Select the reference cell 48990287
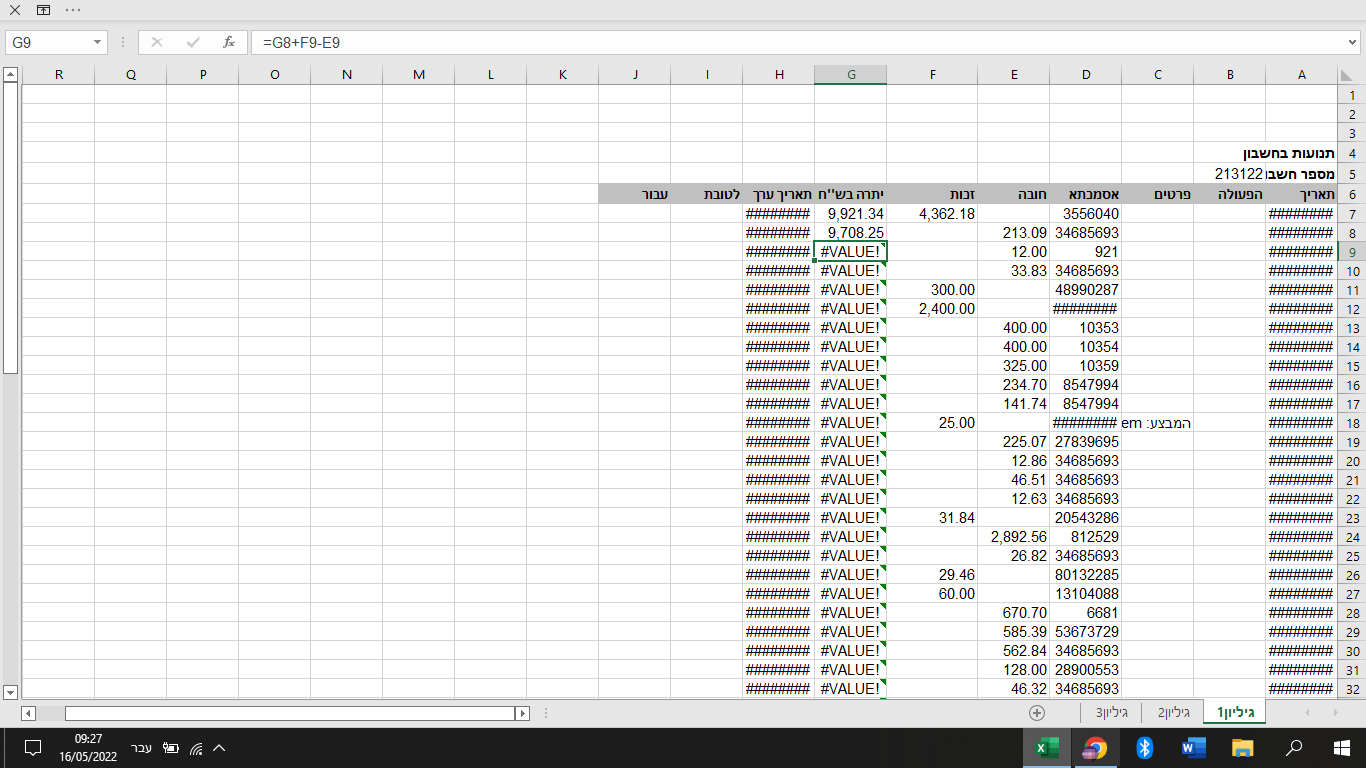Screen dimensions: 1366x768 coord(1086,290)
